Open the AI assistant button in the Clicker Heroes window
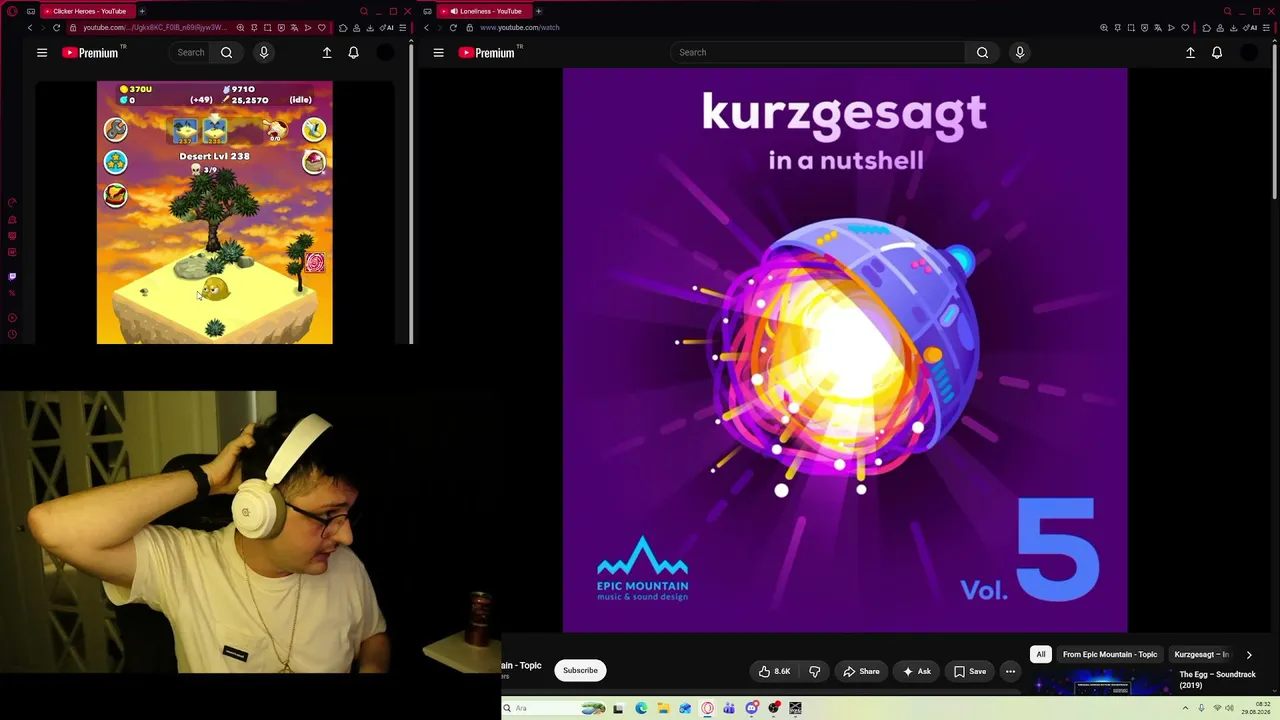 [x=387, y=28]
